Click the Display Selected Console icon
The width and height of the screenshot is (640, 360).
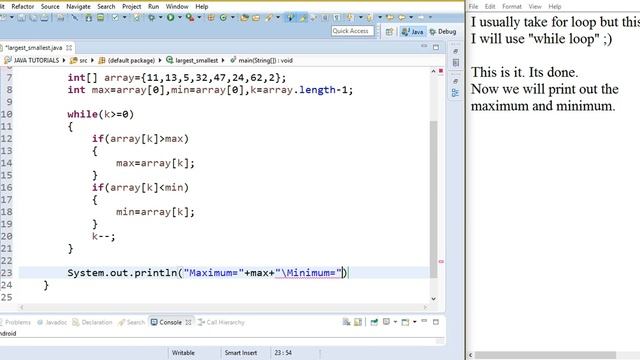click(386, 322)
